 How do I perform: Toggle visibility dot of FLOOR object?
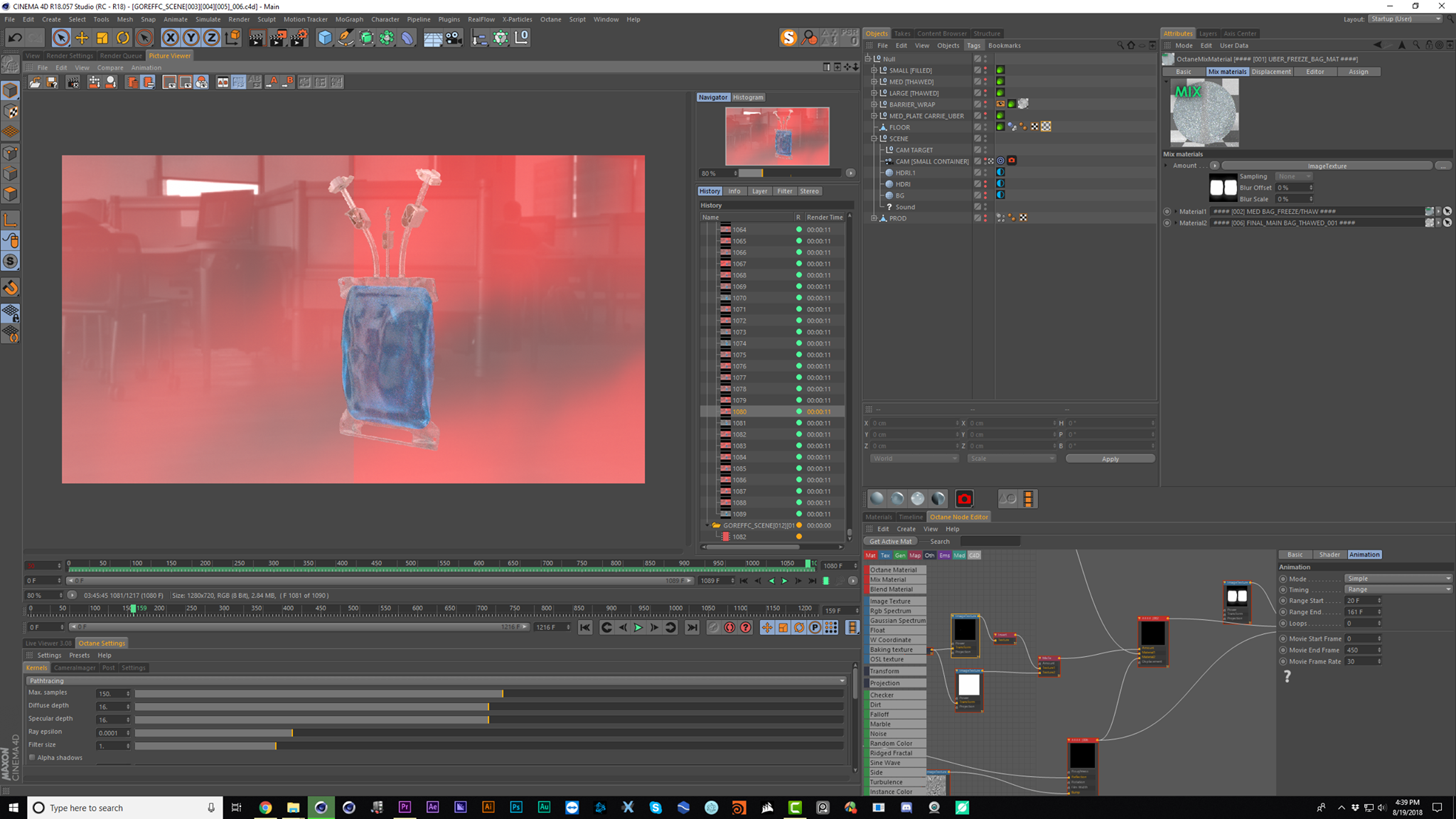pos(985,125)
